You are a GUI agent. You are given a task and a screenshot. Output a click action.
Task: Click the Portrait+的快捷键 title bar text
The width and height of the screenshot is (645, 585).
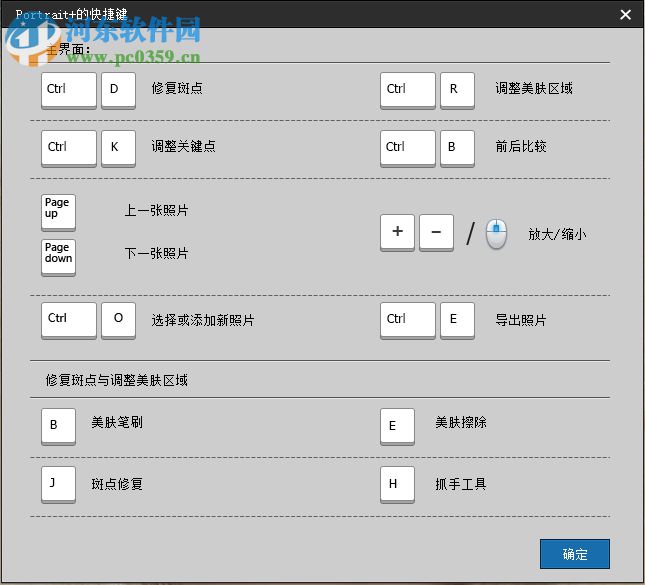[72, 14]
